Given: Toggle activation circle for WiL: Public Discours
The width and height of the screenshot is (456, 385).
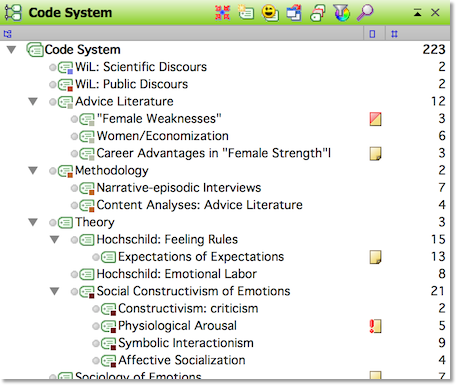Looking at the screenshot, I should click(53, 85).
